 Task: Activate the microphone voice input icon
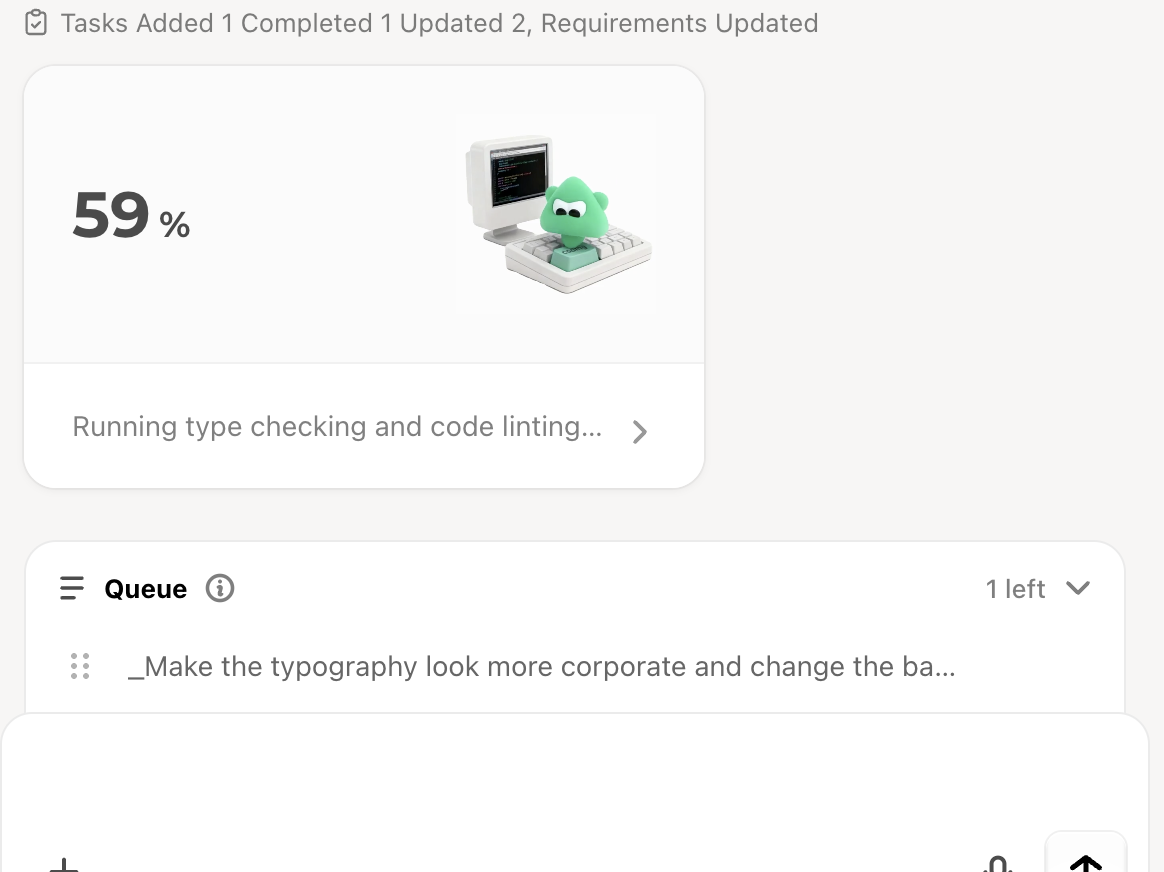(x=997, y=864)
